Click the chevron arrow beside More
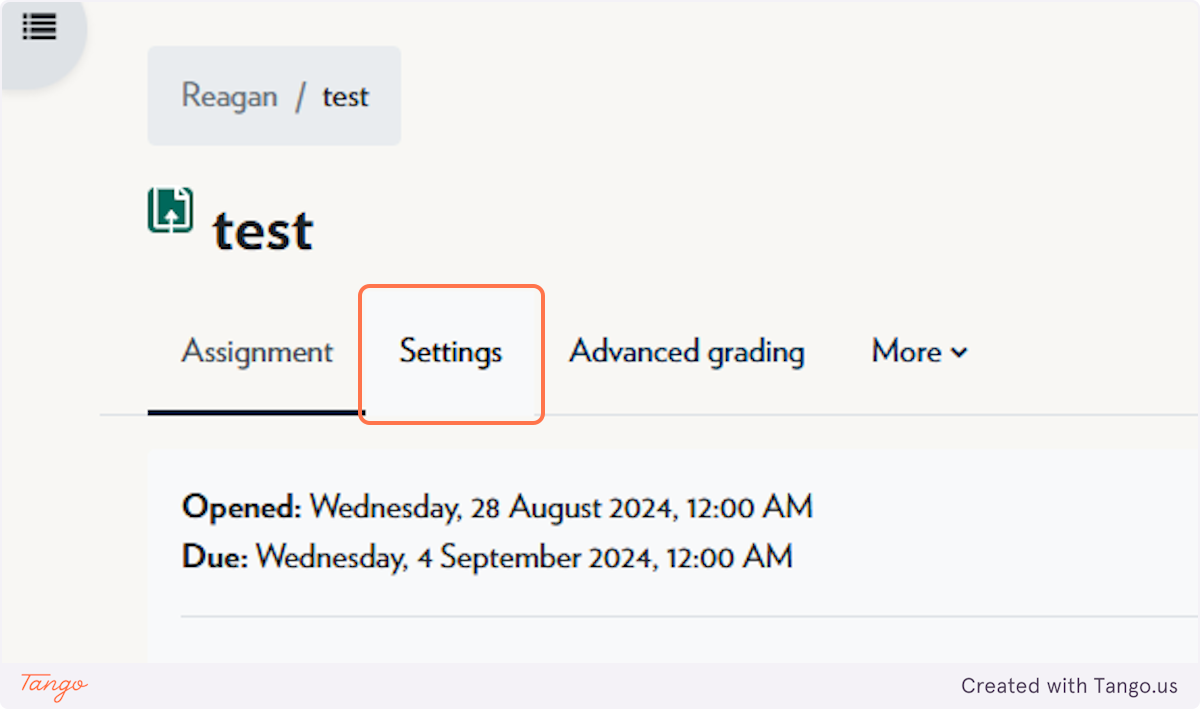Screen dimensions: 1200x709 click(959, 353)
